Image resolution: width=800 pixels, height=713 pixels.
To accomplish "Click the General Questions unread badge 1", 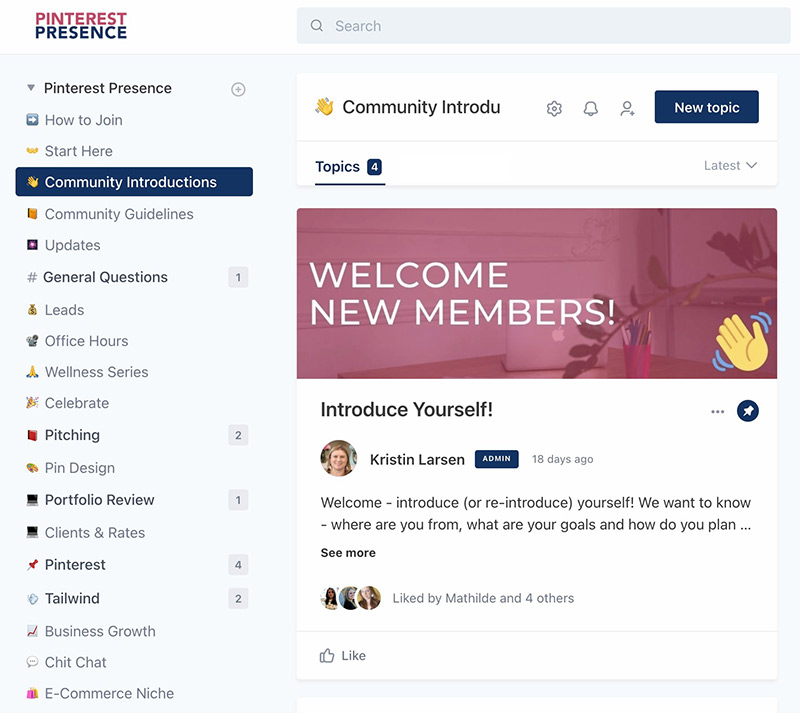I will pyautogui.click(x=238, y=277).
